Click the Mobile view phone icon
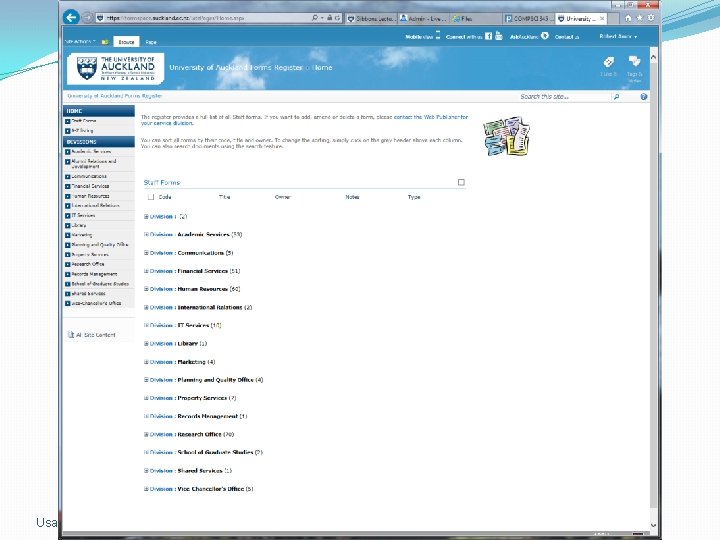 tap(438, 35)
